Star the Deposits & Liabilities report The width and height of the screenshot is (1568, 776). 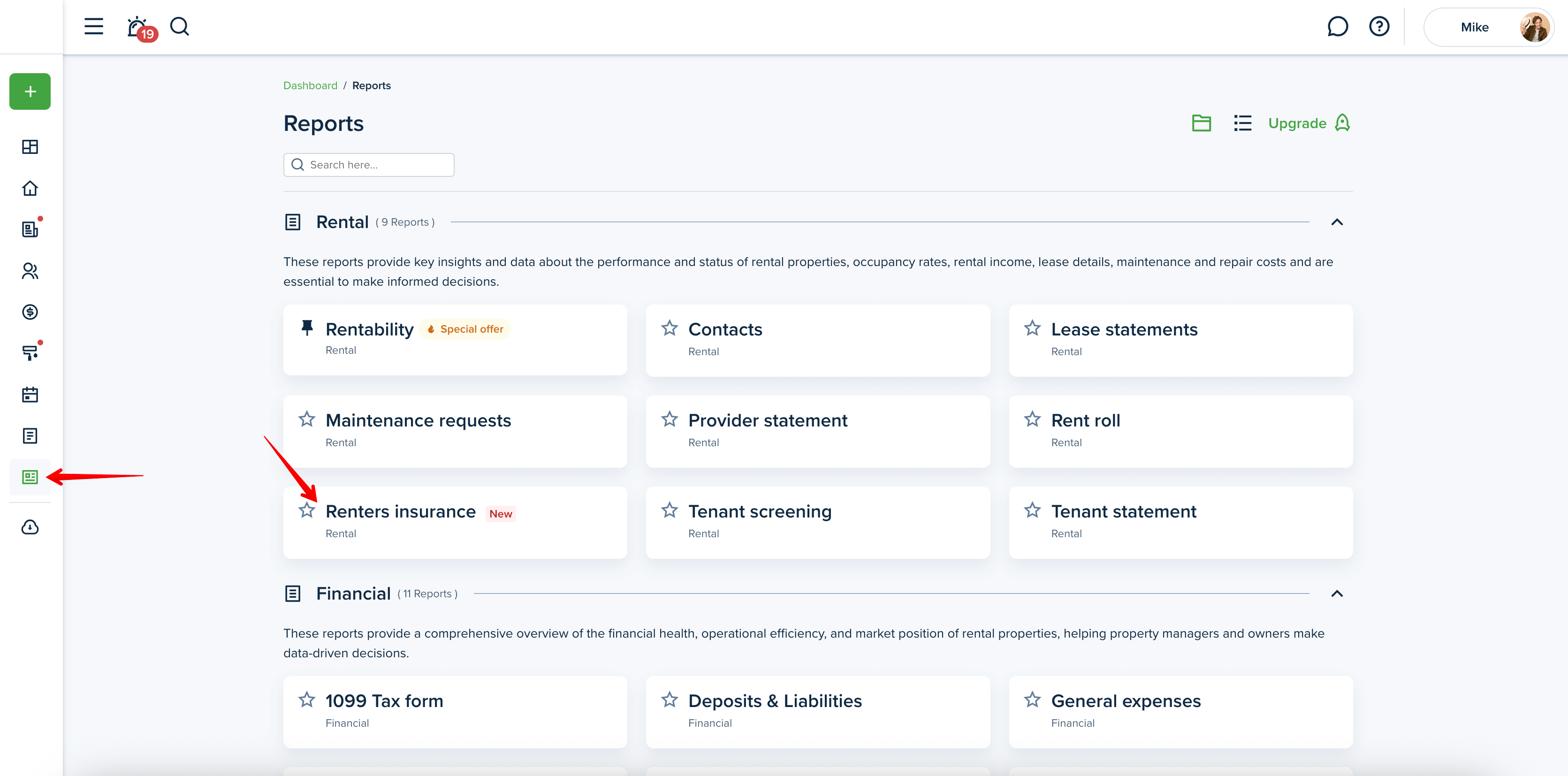pyautogui.click(x=670, y=700)
